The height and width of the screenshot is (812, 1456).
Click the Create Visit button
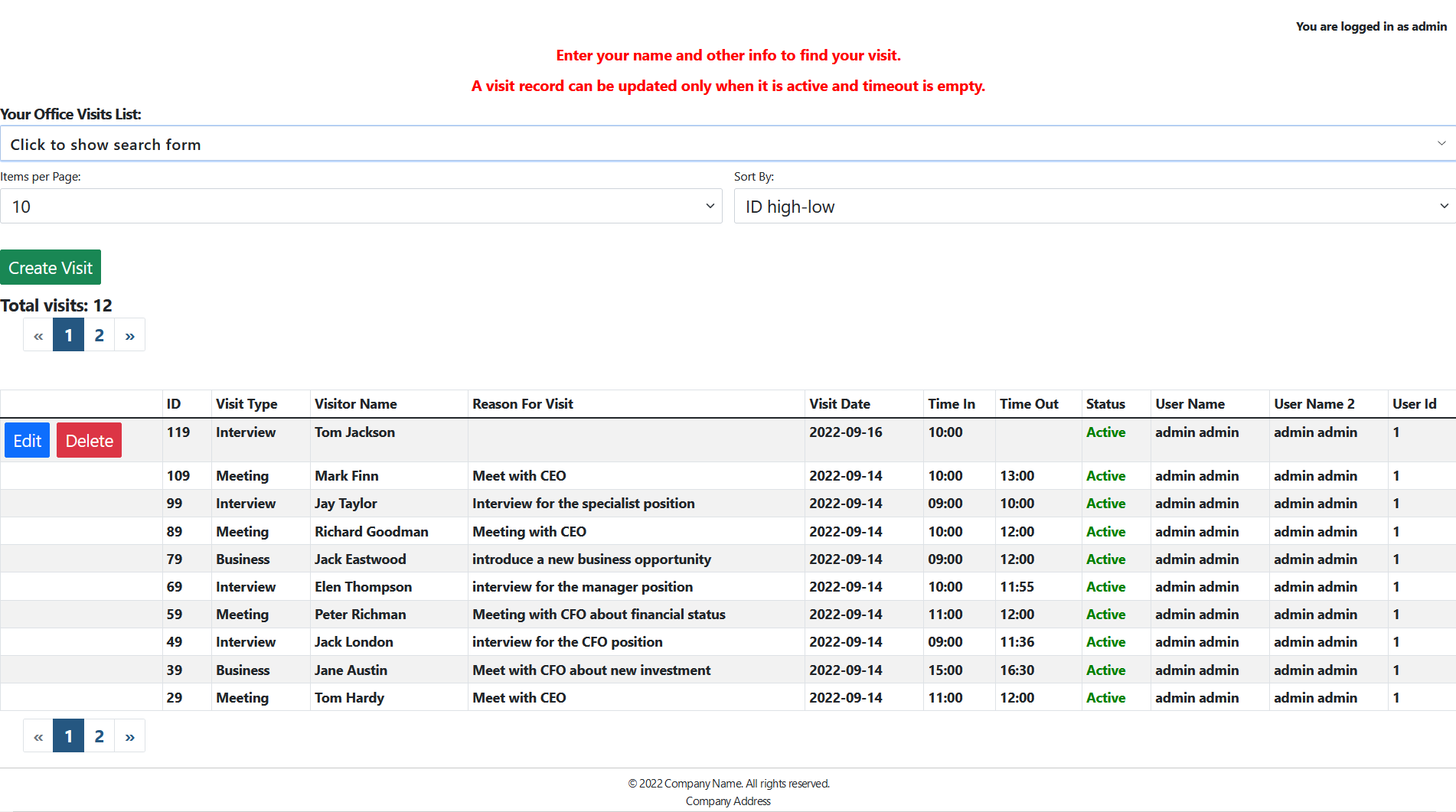tap(51, 268)
